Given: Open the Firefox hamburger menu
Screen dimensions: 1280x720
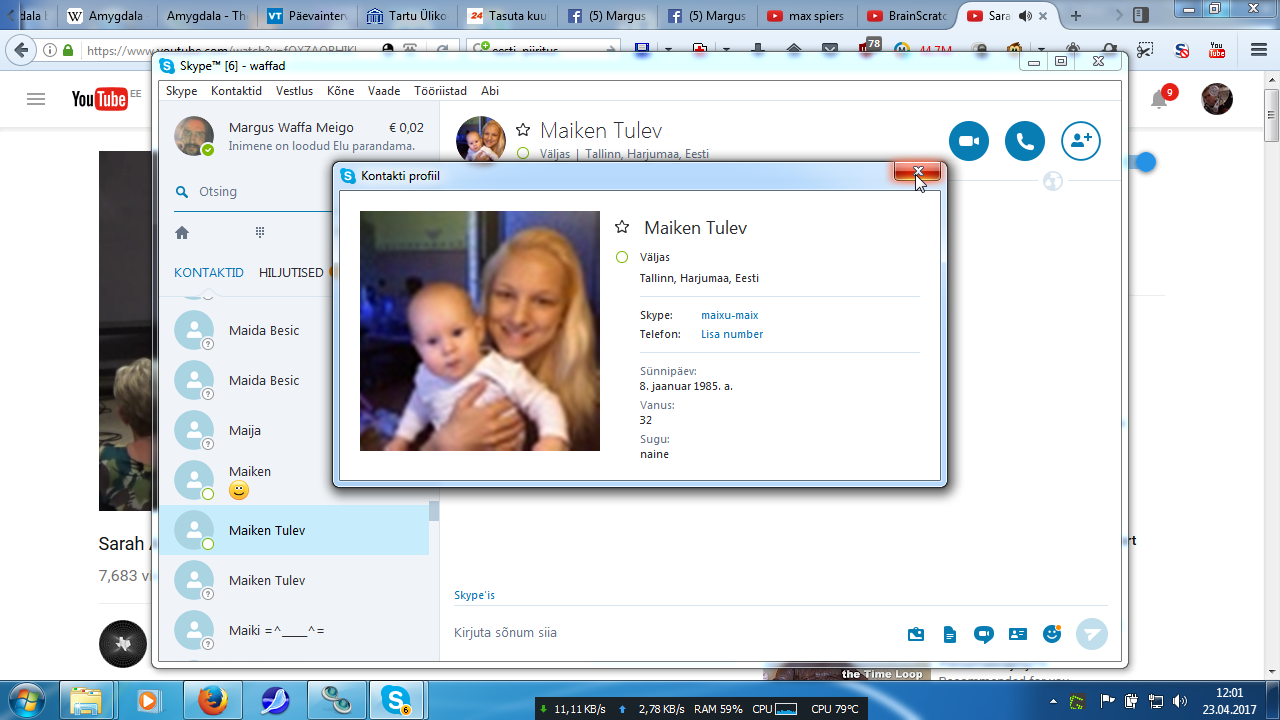Looking at the screenshot, I should (x=1259, y=50).
